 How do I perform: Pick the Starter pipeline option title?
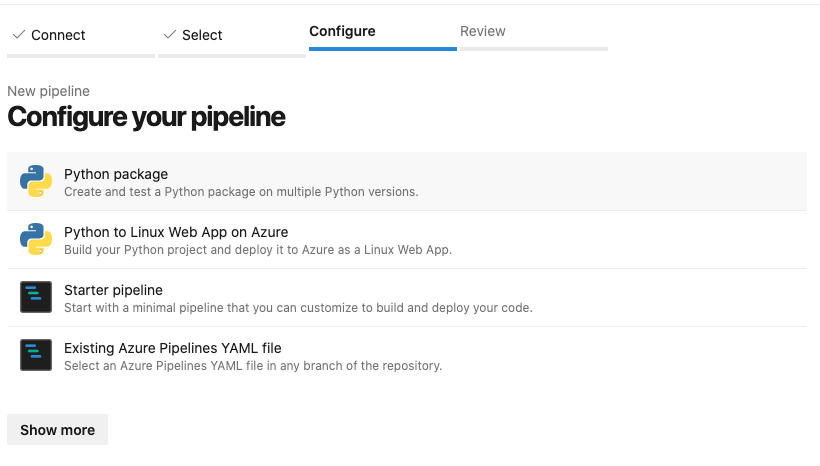113,290
